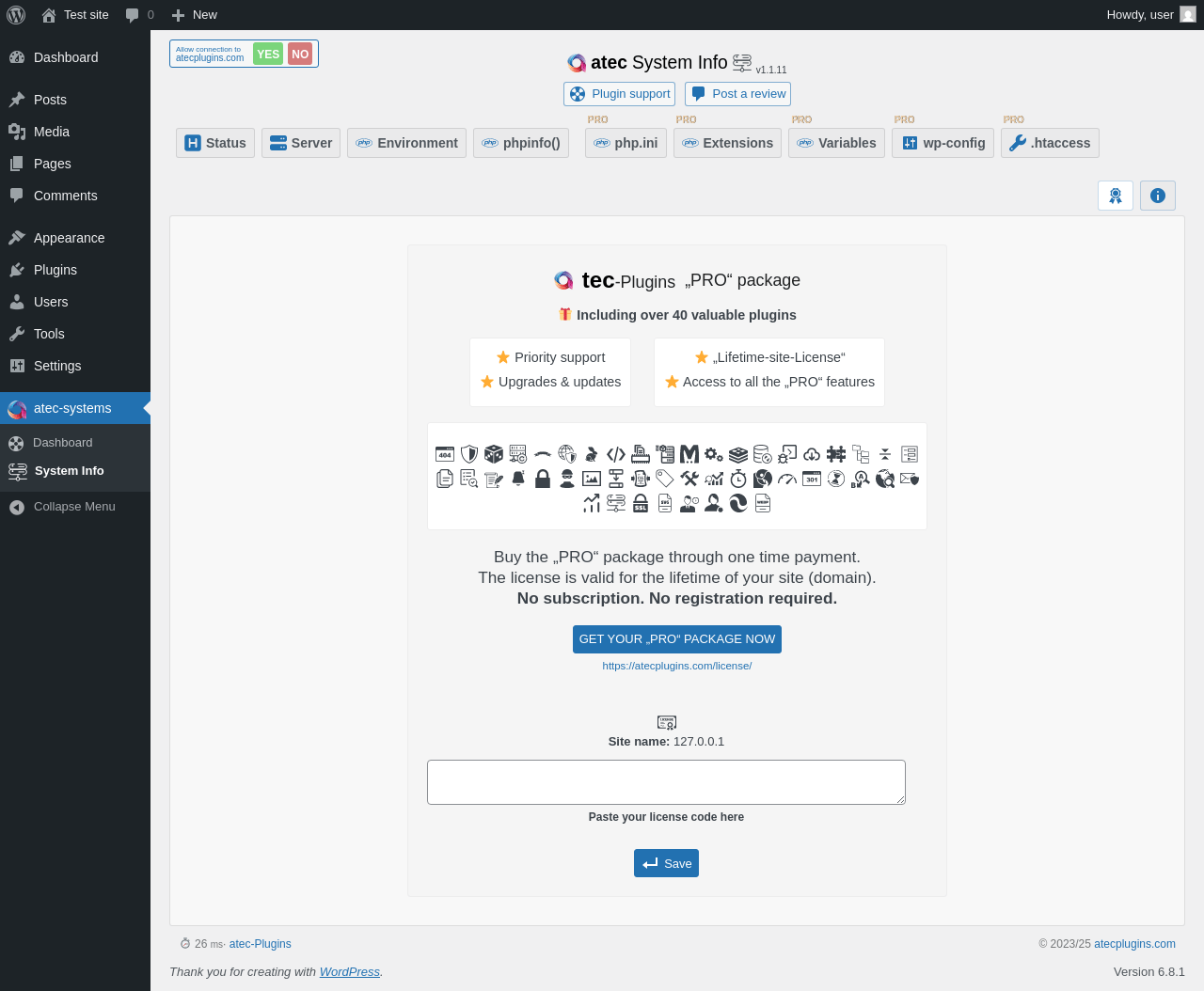Viewport: 1204px width, 991px height.
Task: Go to Posts in sidebar
Action: pos(75,100)
